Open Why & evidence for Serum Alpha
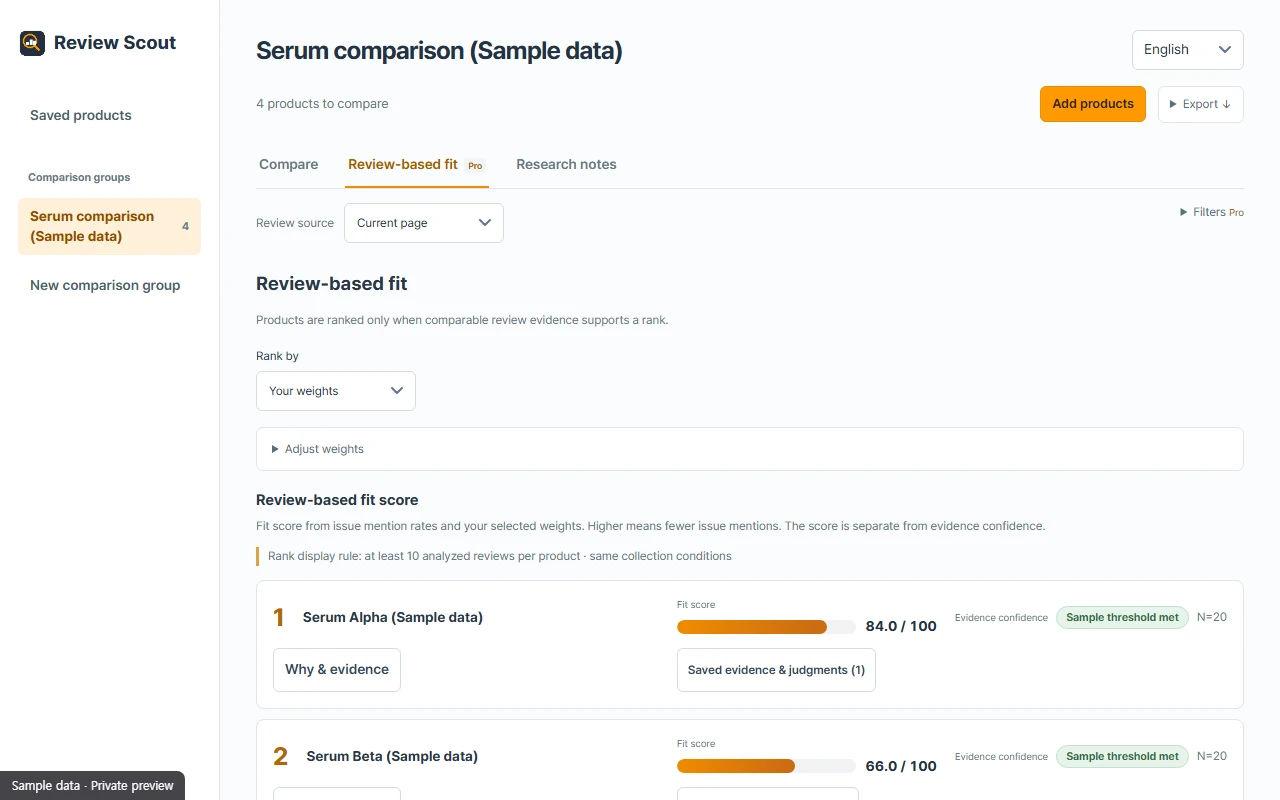Viewport: 1280px width, 800px height. coord(337,670)
